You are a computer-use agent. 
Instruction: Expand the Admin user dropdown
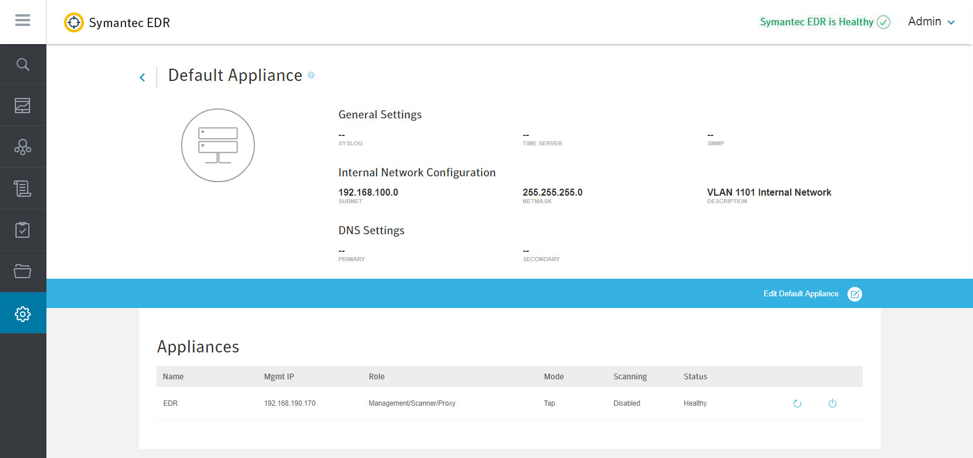[x=931, y=22]
